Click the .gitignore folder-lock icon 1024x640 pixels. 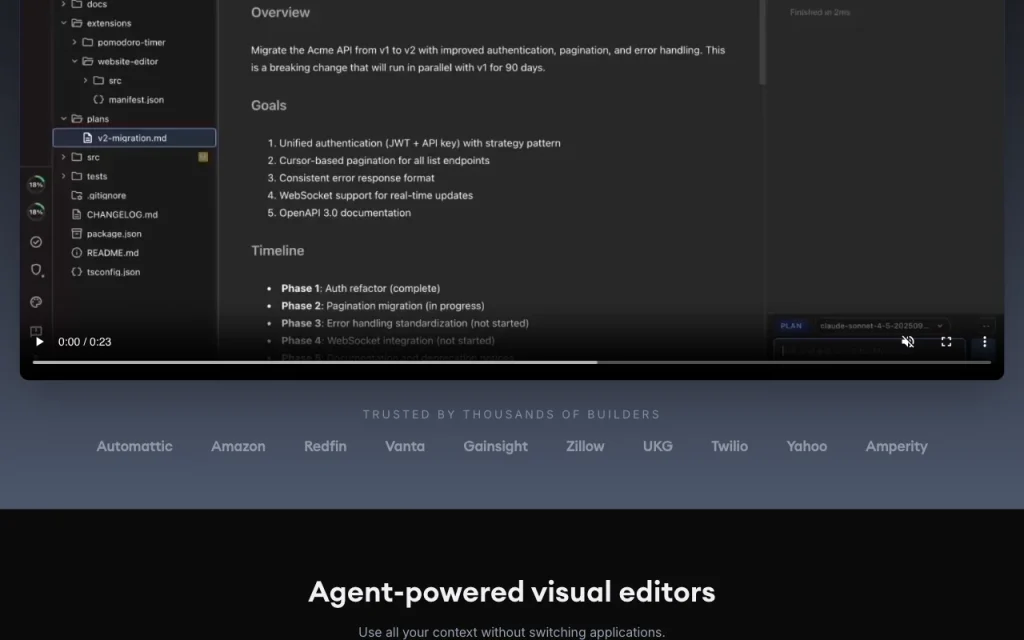pos(76,195)
